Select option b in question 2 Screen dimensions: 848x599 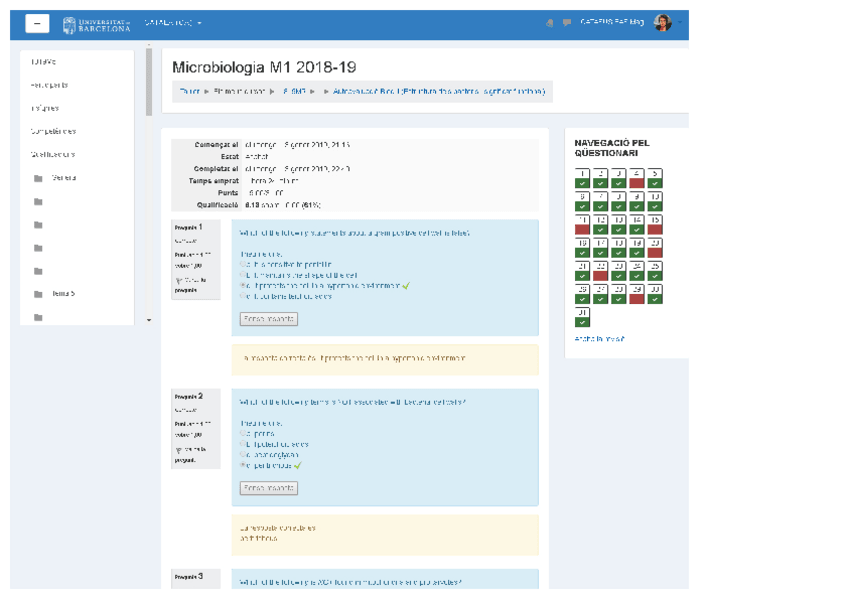243,444
